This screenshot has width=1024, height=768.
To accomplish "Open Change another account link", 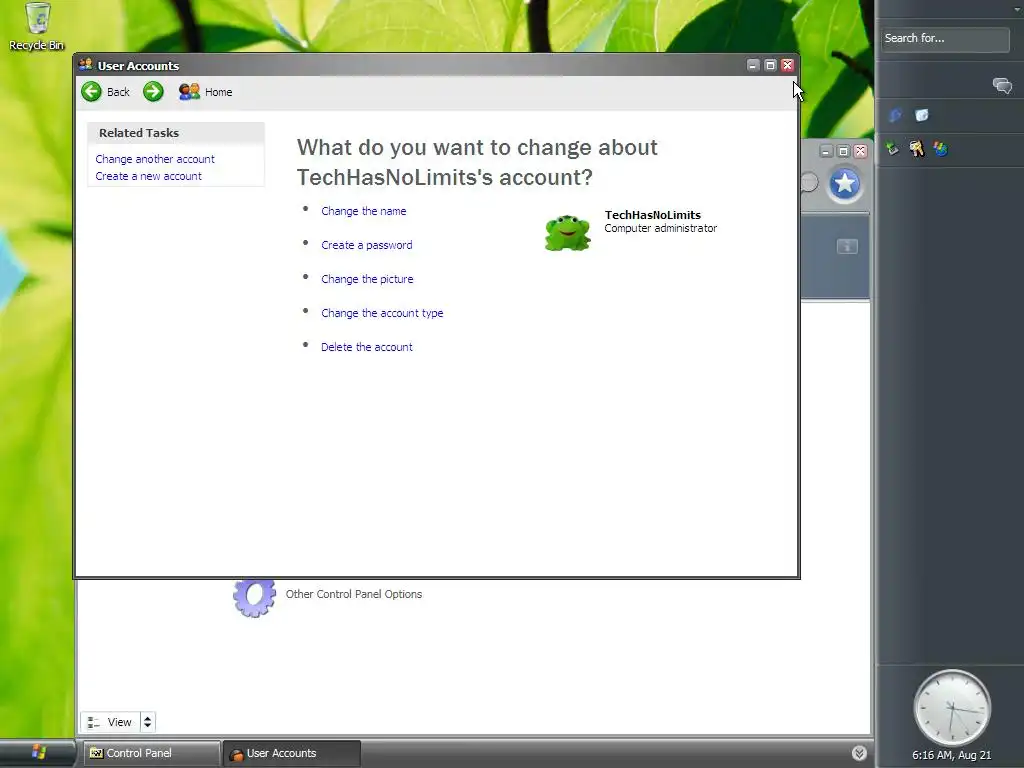I will [155, 159].
